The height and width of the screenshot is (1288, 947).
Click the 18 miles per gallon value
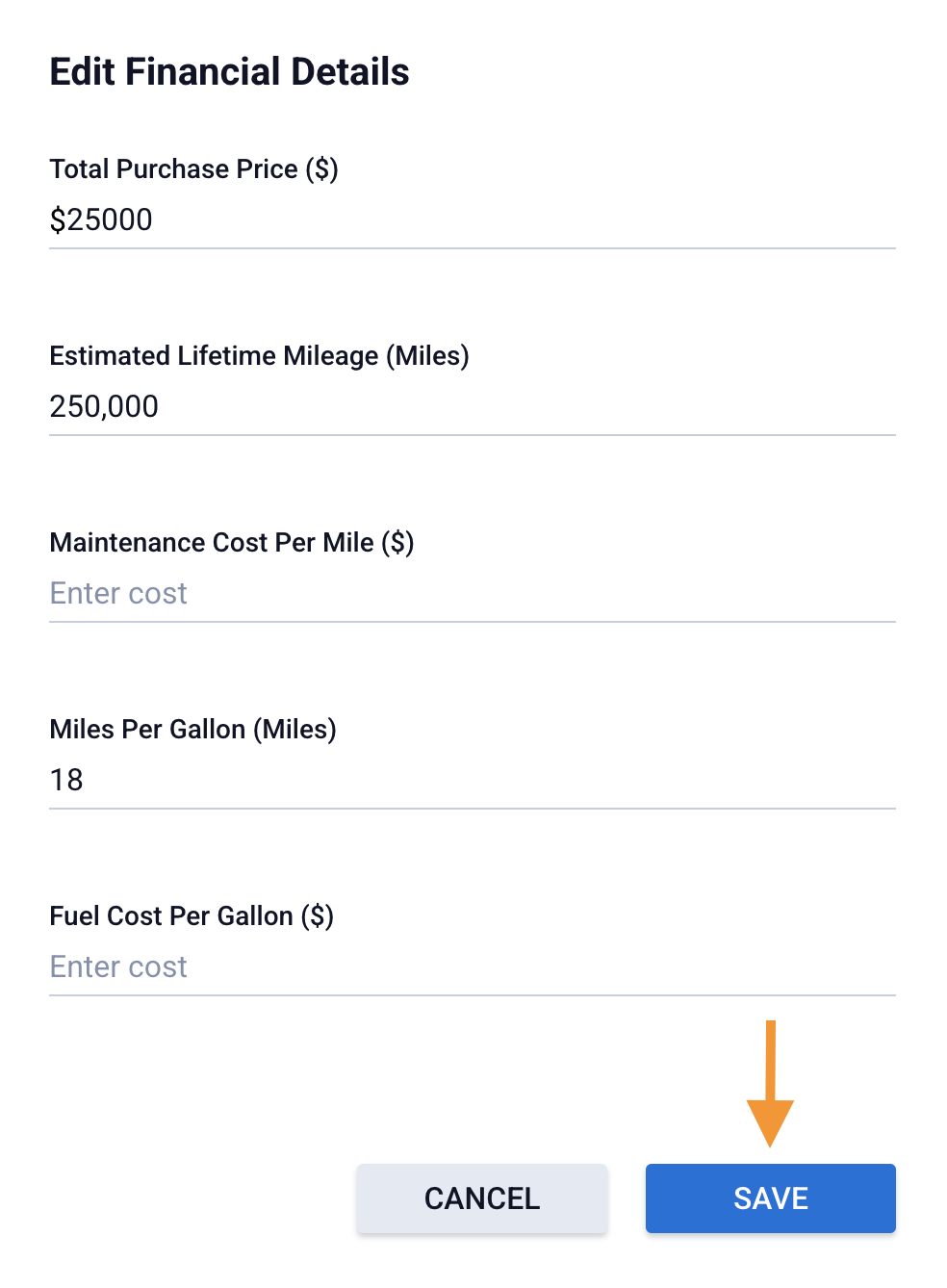pos(66,781)
